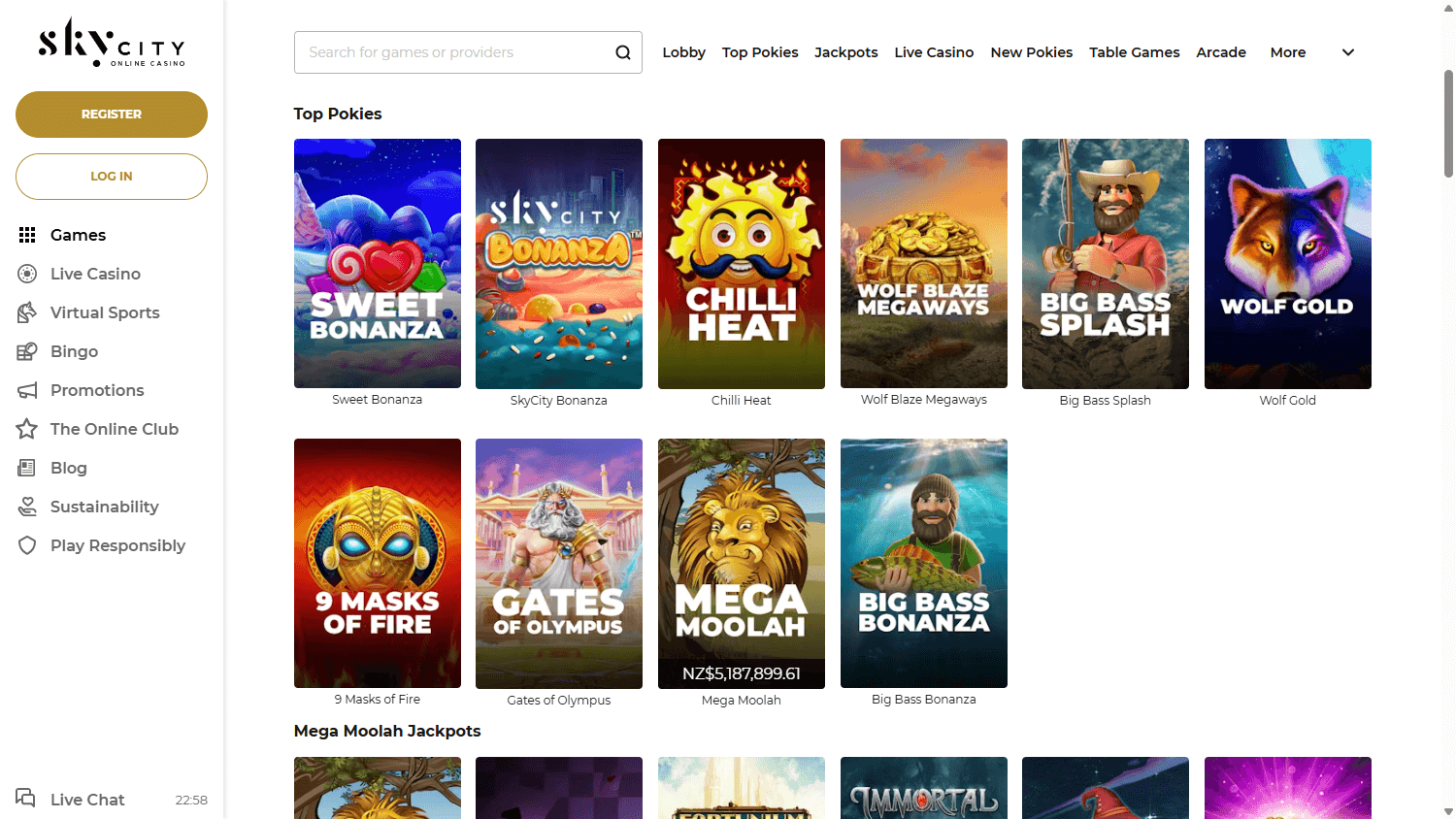
Task: Click the Play Responsibly shield icon
Action: [27, 544]
